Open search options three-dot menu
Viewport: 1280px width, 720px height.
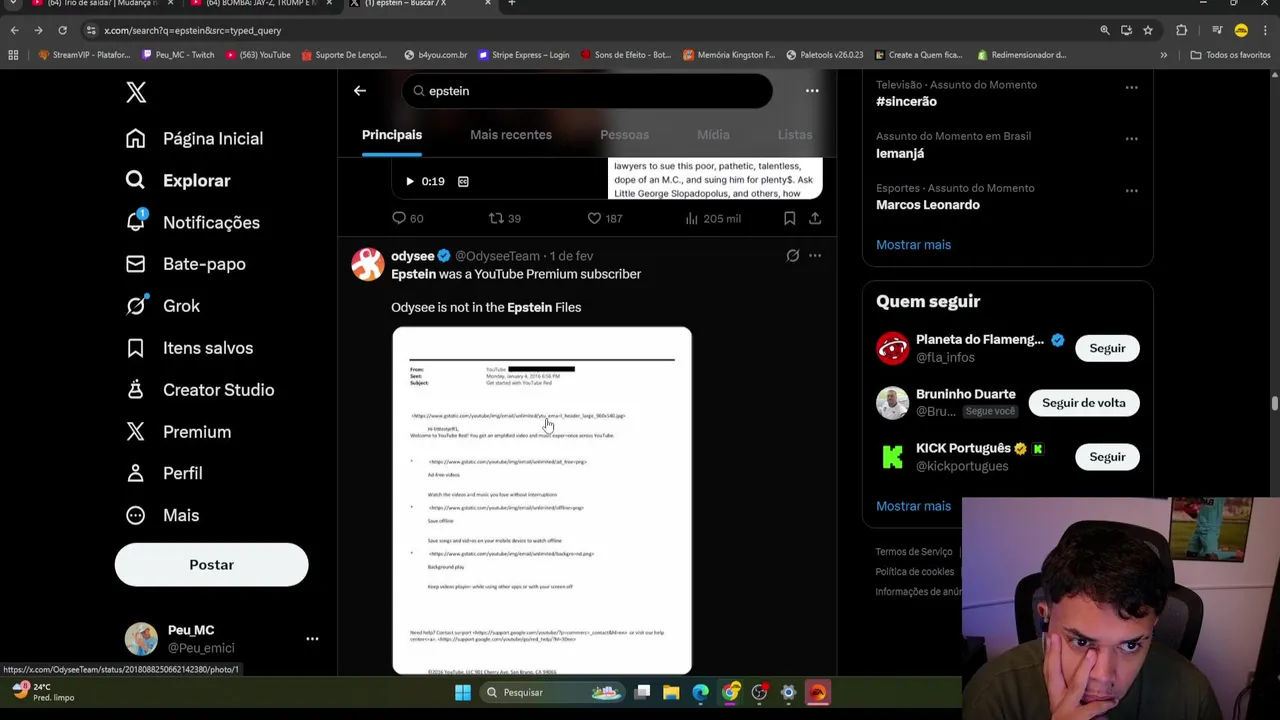point(812,91)
